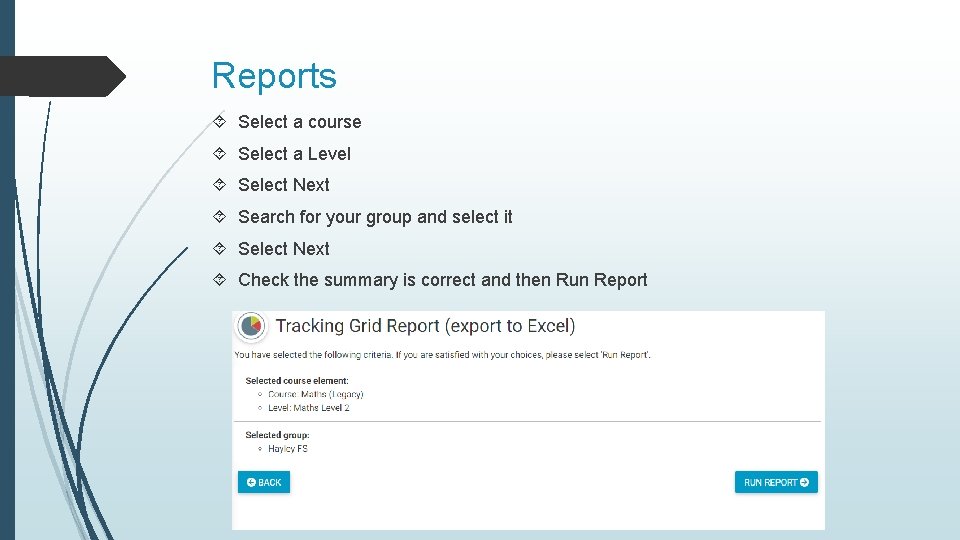Click 'Search for your group and select it'
This screenshot has height=540, width=960.
click(x=375, y=217)
